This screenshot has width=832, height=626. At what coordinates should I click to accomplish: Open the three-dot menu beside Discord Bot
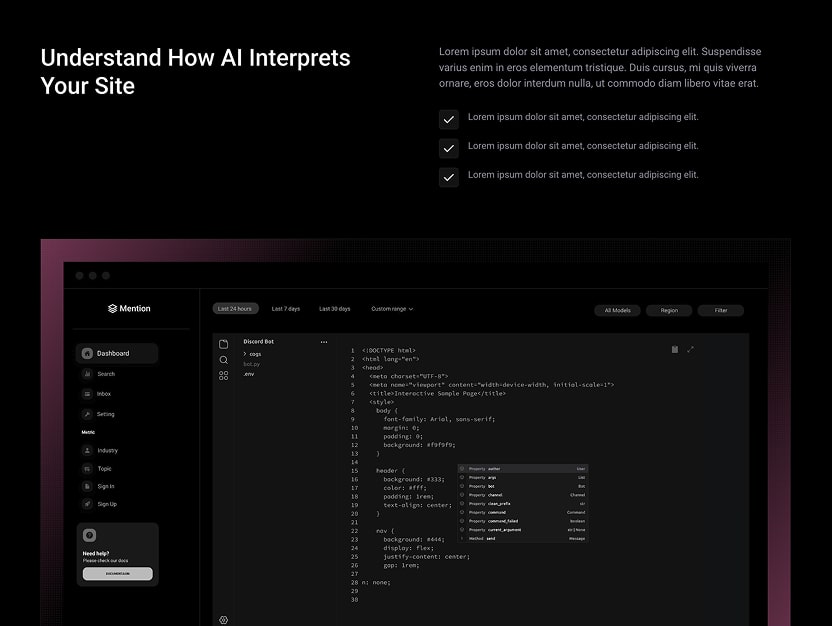click(324, 342)
